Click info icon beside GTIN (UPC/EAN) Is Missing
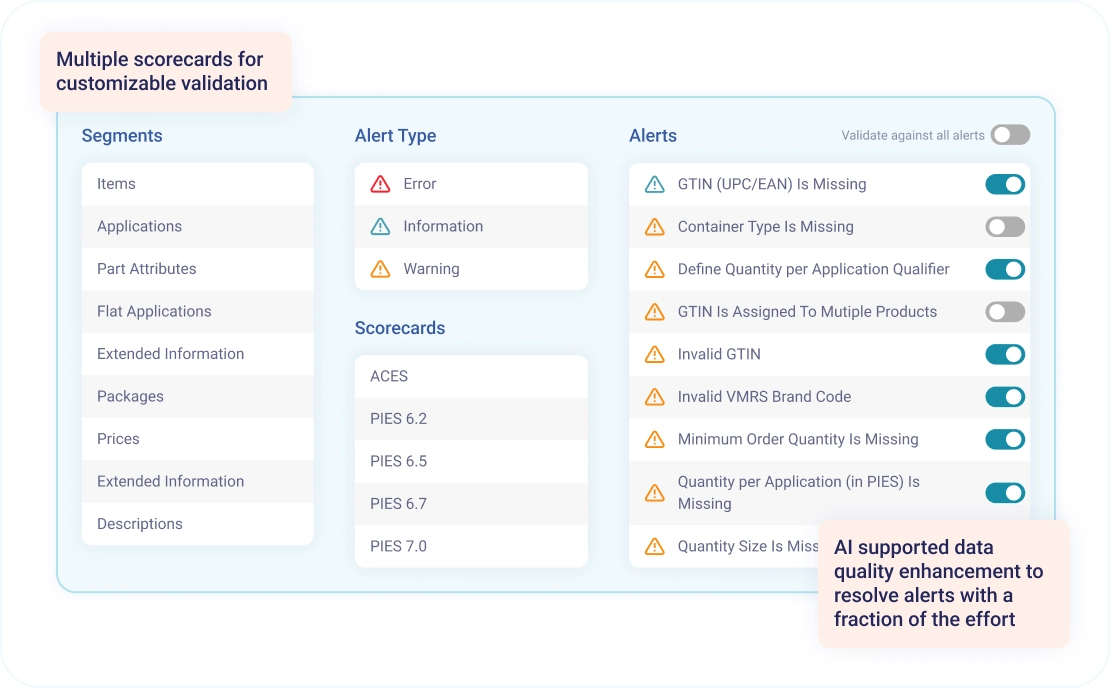This screenshot has height=688, width=1110. [x=654, y=184]
